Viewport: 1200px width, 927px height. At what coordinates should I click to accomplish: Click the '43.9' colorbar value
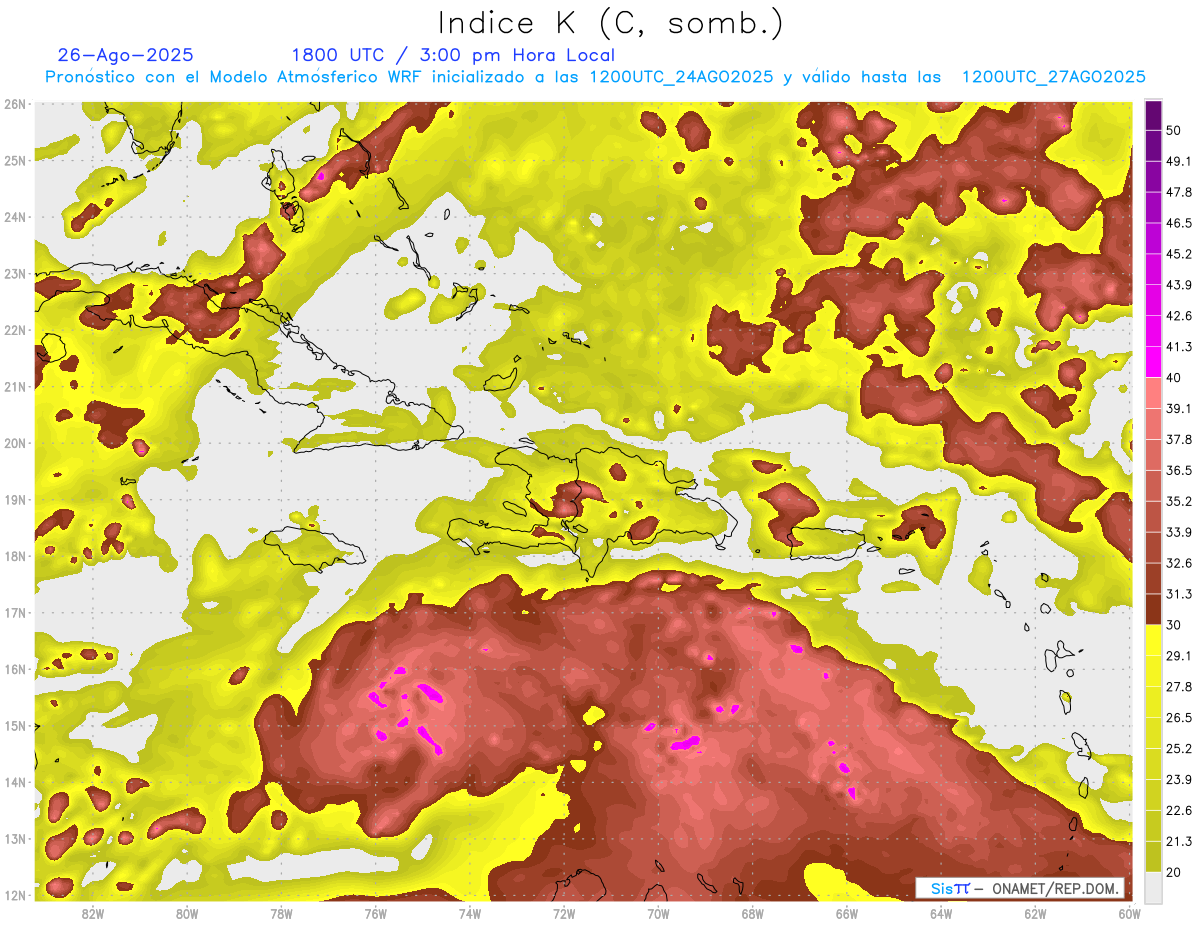pos(1179,284)
